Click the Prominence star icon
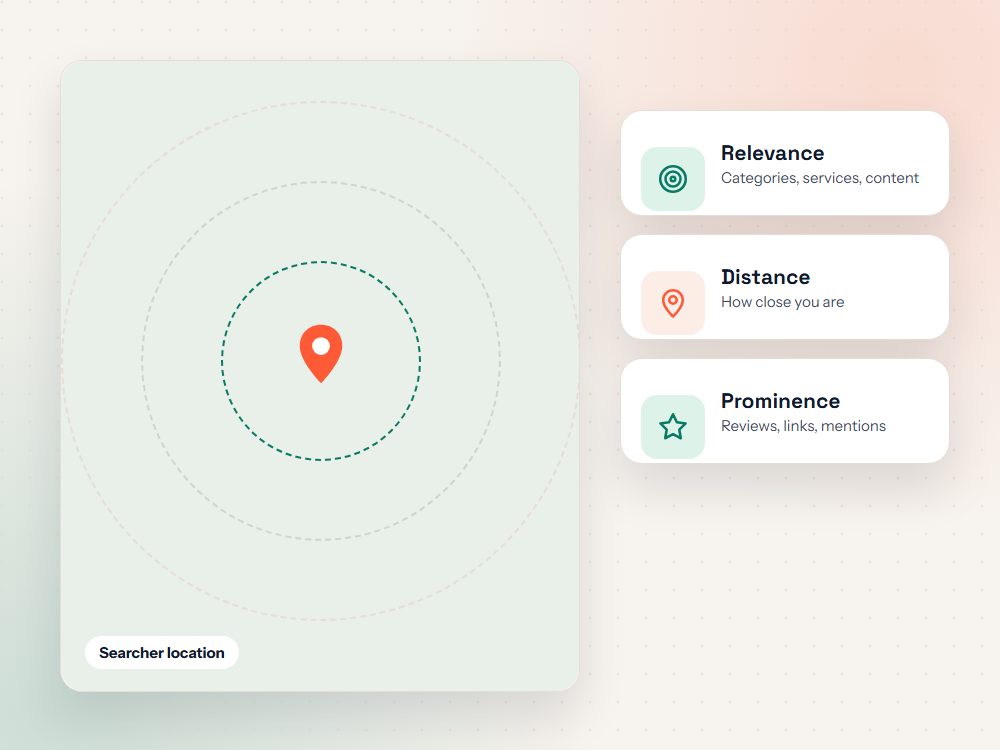 (673, 427)
